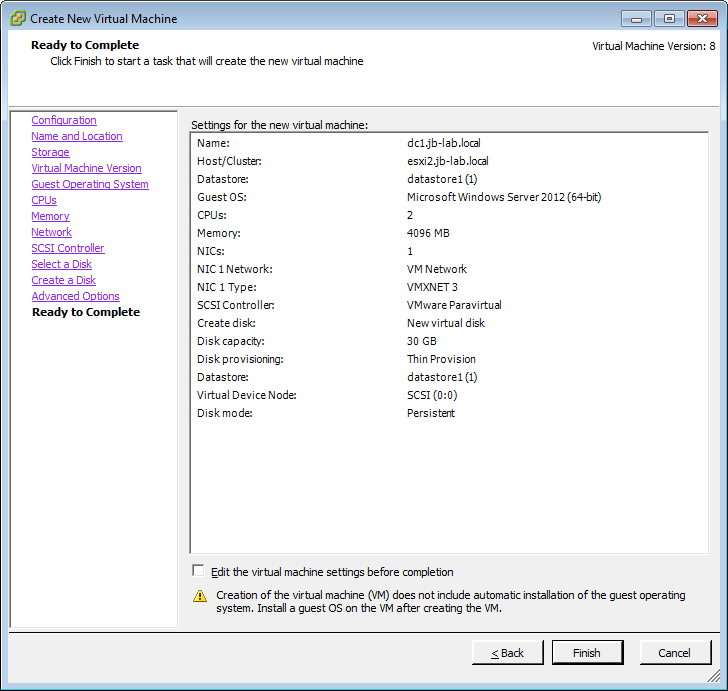Enable edit virtual machine settings before completion

[198, 571]
